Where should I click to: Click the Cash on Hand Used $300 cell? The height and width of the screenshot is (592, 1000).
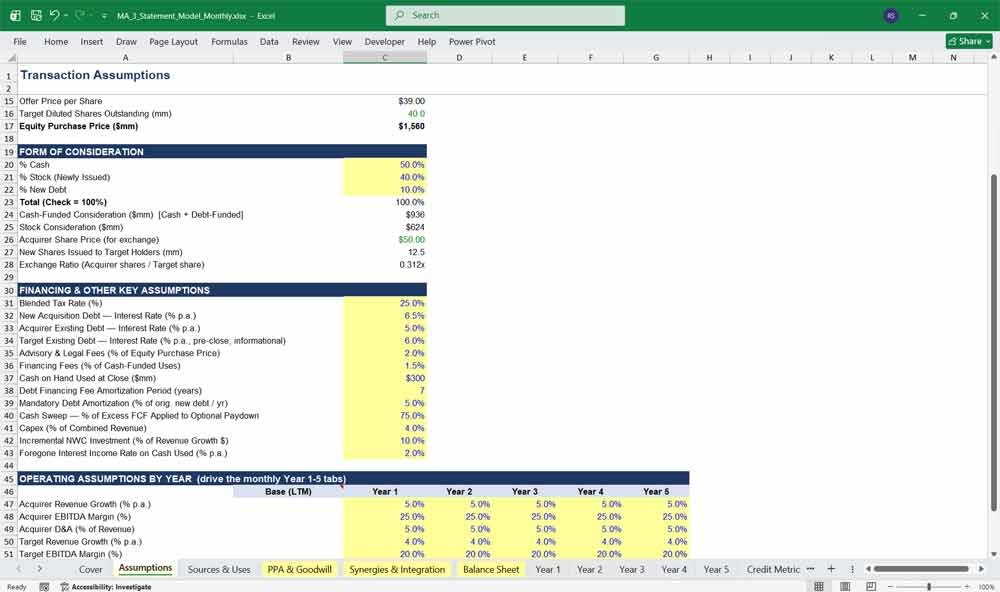[385, 378]
